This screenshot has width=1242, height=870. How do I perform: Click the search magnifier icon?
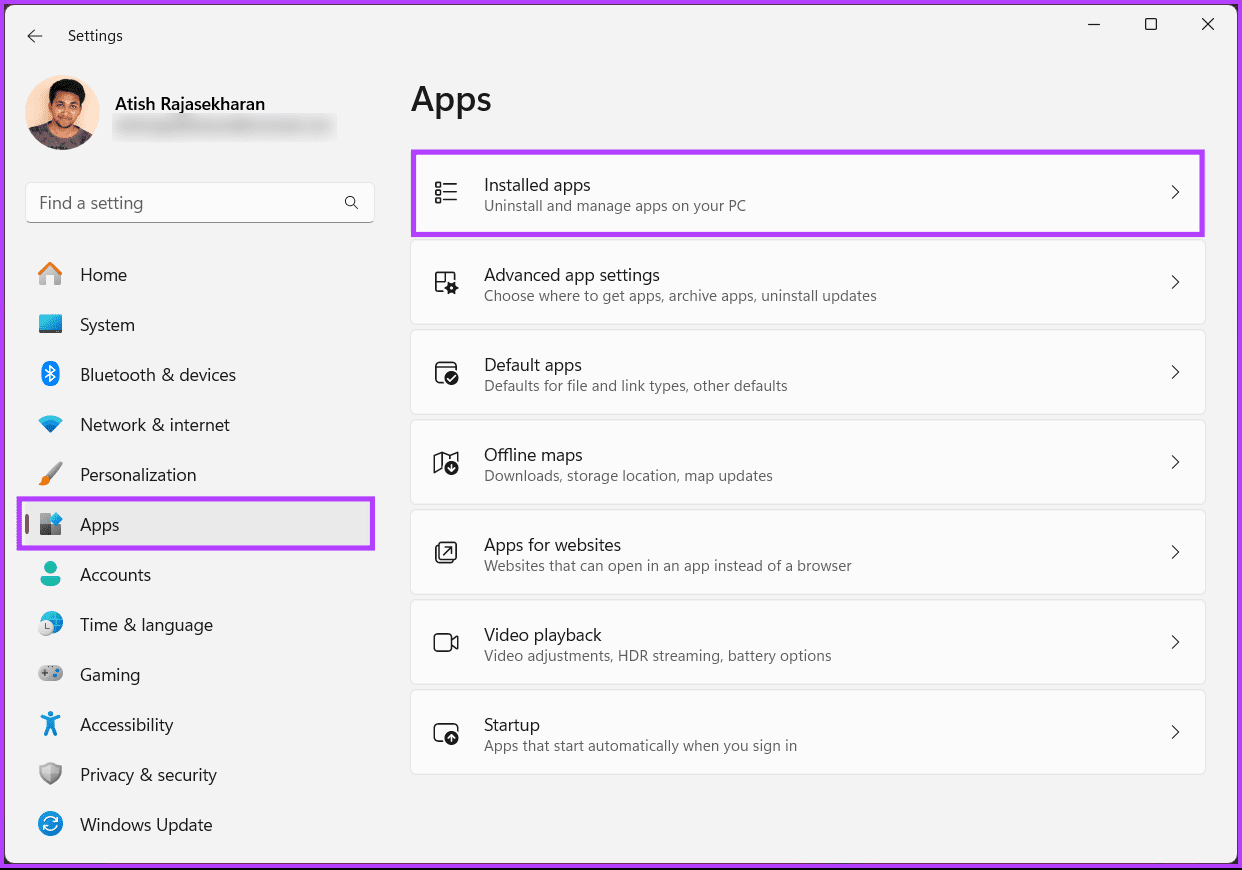(351, 203)
